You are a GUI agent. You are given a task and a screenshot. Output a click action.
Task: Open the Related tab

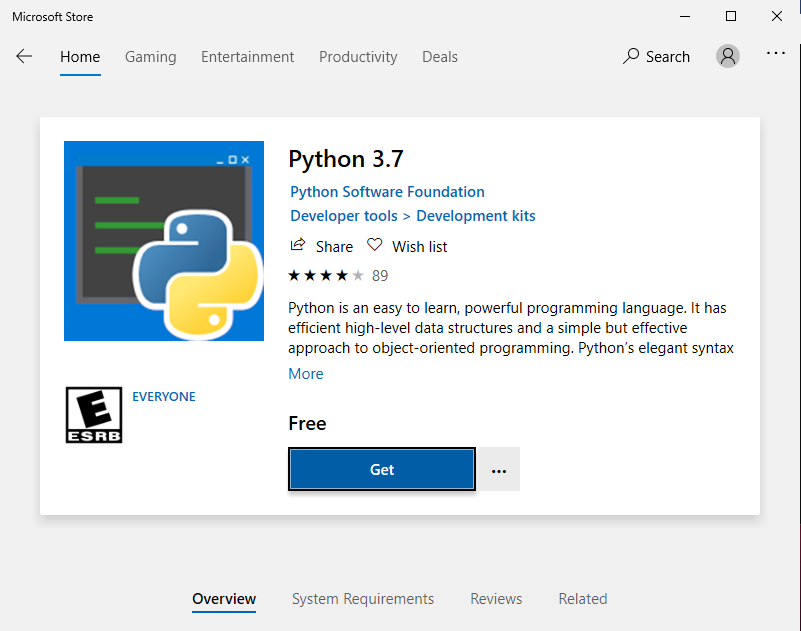tap(583, 599)
